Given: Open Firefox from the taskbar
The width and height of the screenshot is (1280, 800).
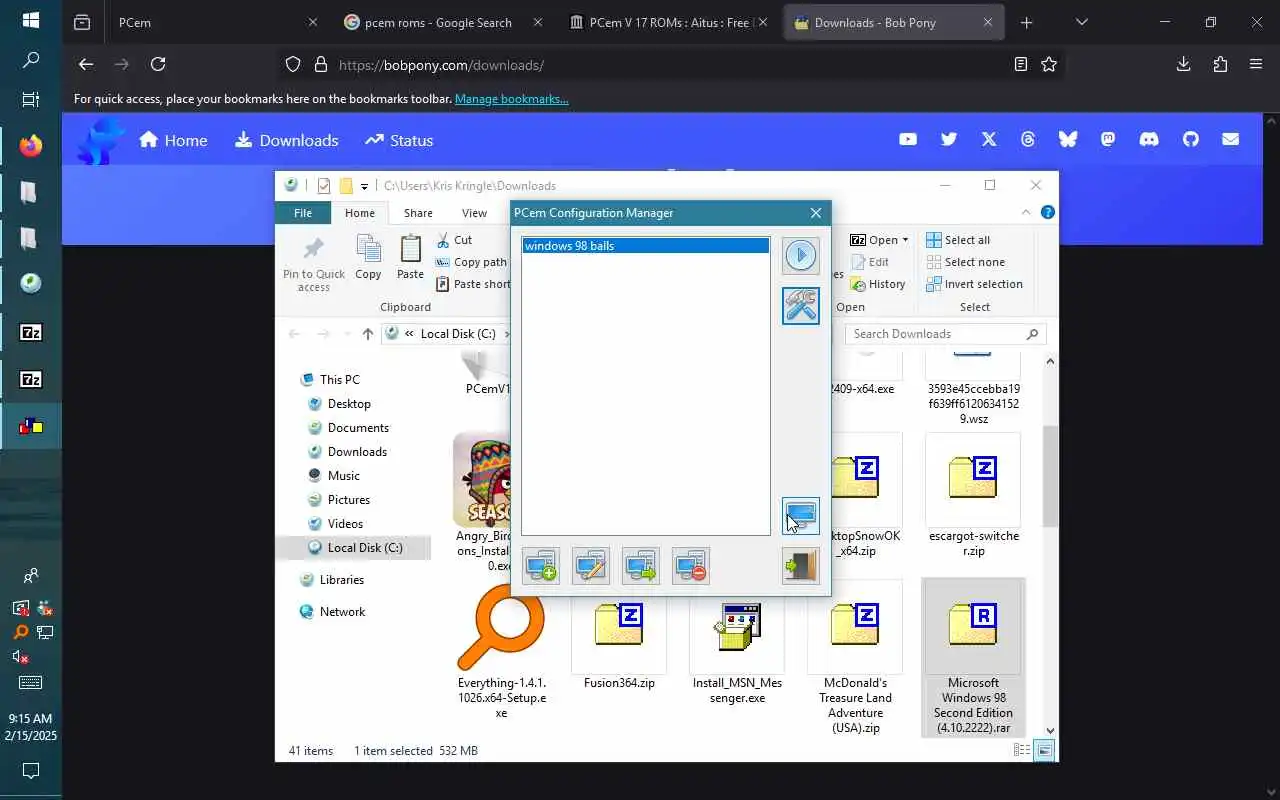Looking at the screenshot, I should [31, 146].
